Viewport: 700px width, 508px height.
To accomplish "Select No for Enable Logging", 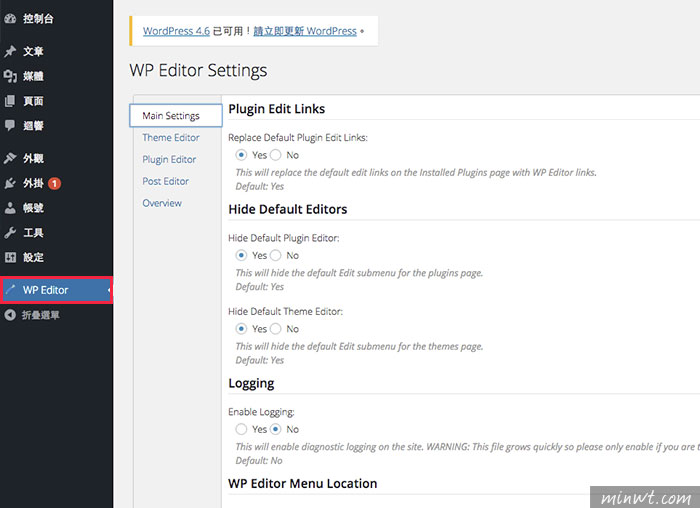I will pos(276,429).
